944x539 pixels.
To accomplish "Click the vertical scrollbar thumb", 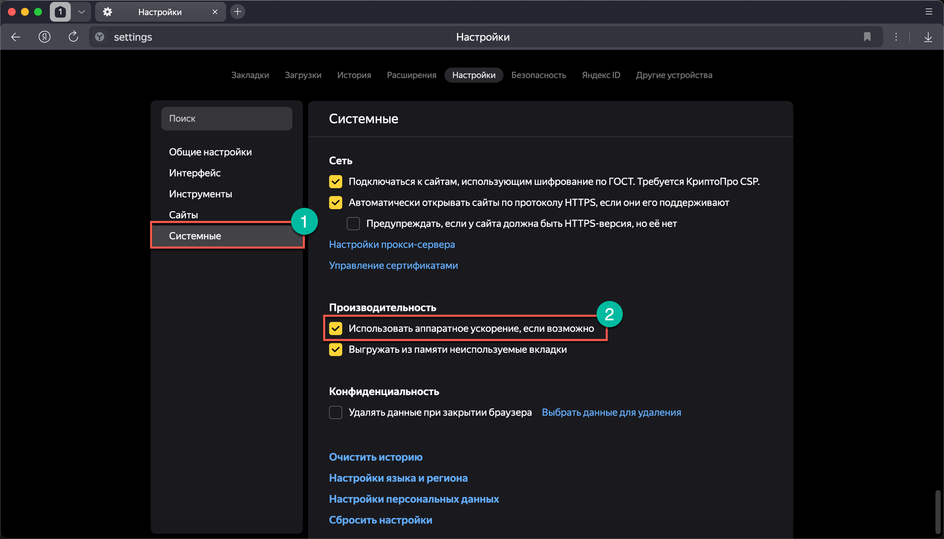I will (937, 512).
